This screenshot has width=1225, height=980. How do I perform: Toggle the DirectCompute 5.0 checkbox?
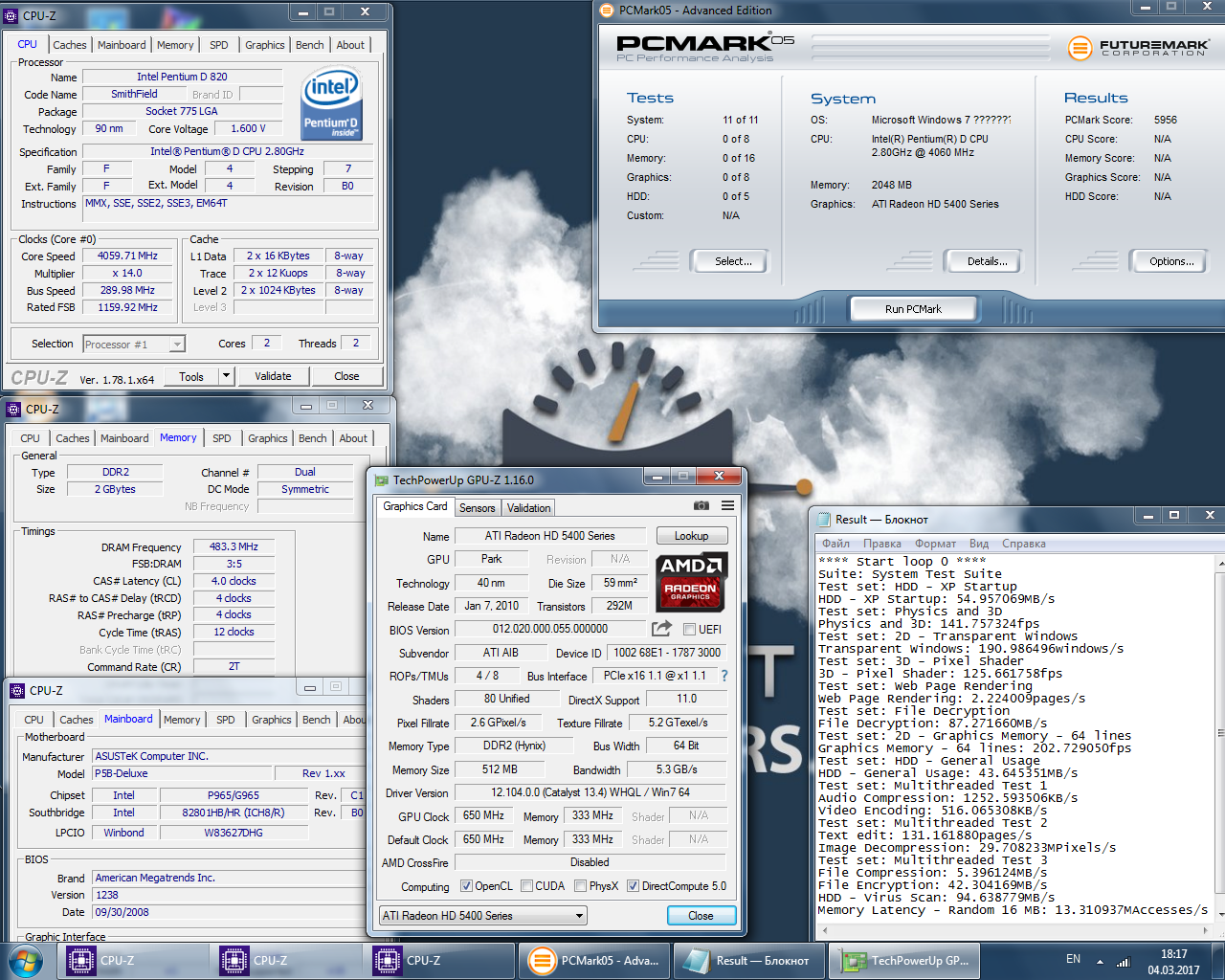point(633,886)
